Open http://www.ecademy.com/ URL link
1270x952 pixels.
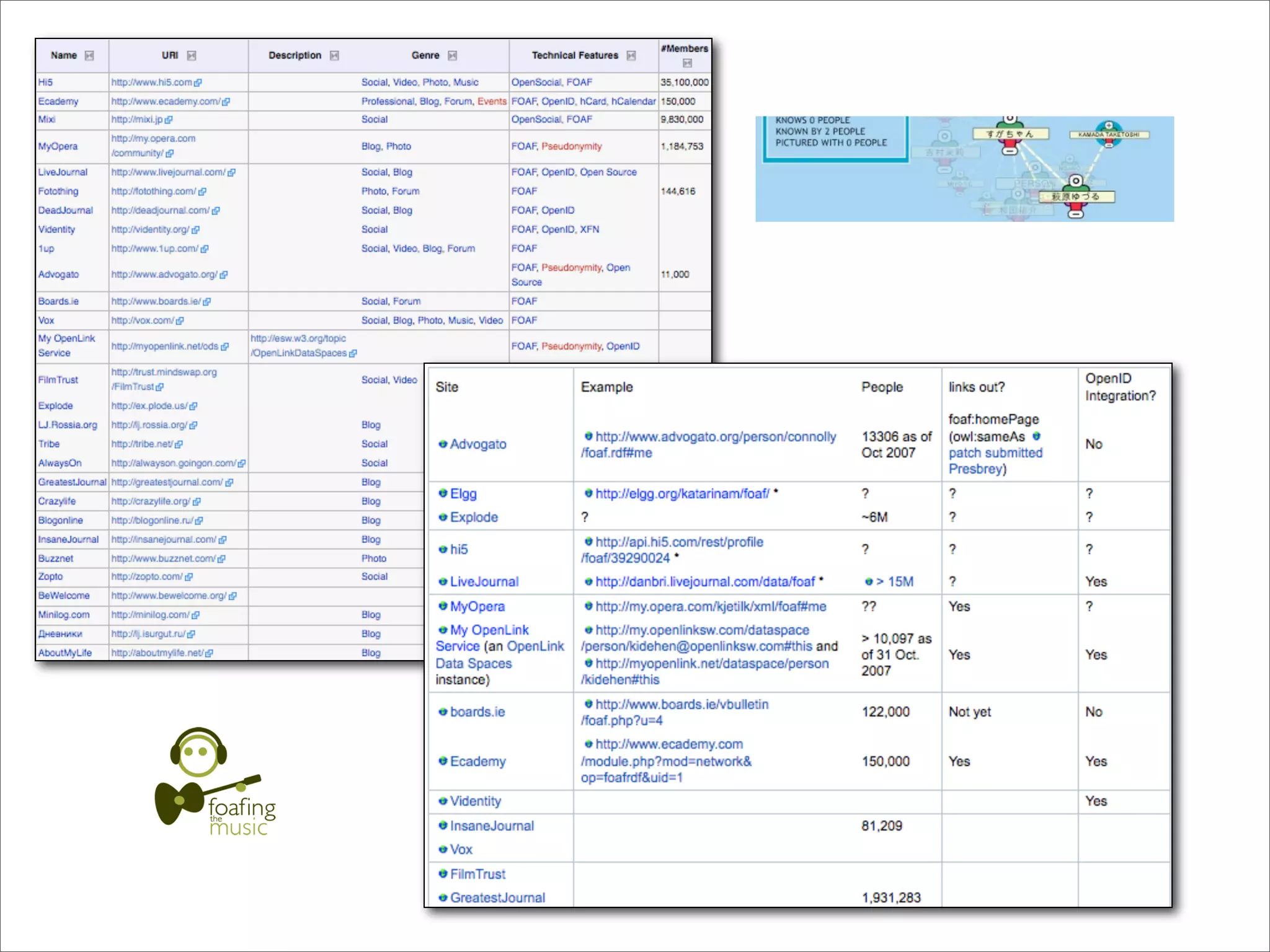[x=165, y=102]
